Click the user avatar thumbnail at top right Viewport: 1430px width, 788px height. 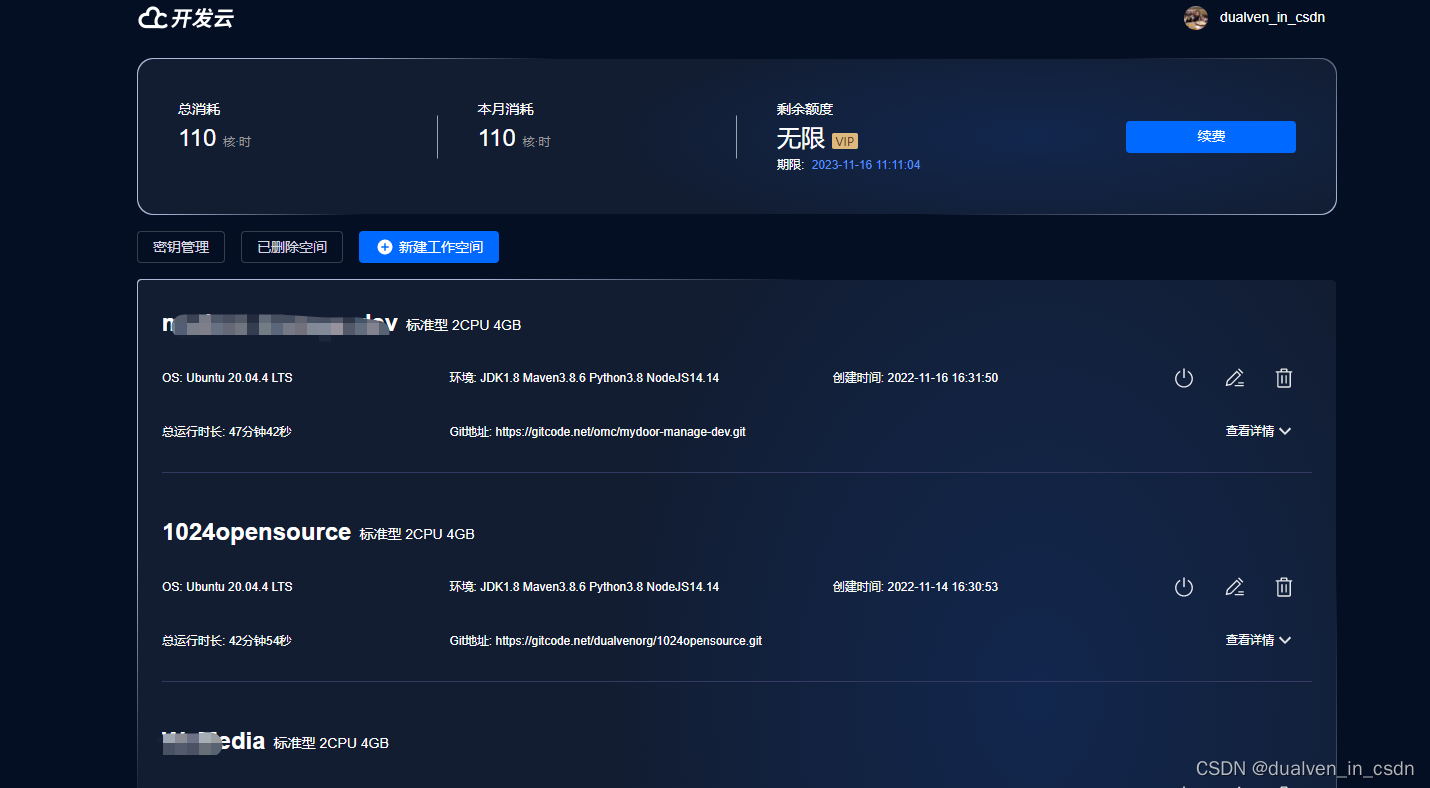(x=1195, y=17)
